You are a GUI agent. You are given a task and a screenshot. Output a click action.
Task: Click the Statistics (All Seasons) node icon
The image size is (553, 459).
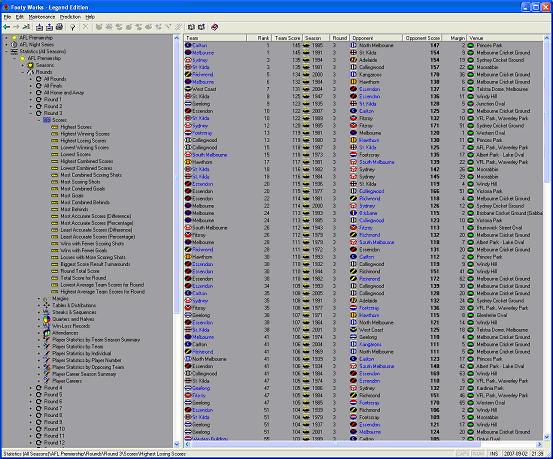14,52
